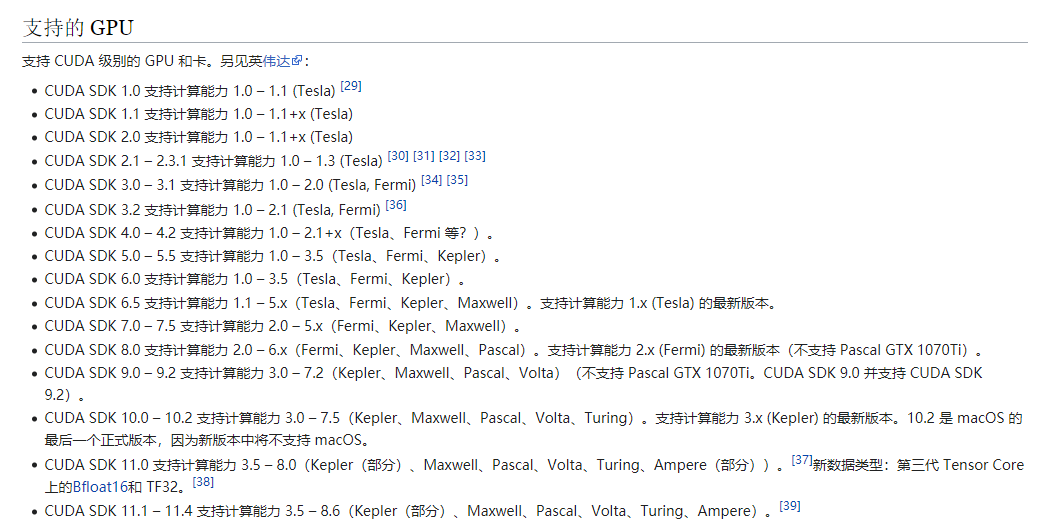Click the CUDA SDK 1.1 list entry
The height and width of the screenshot is (526, 1045).
pyautogui.click(x=199, y=114)
